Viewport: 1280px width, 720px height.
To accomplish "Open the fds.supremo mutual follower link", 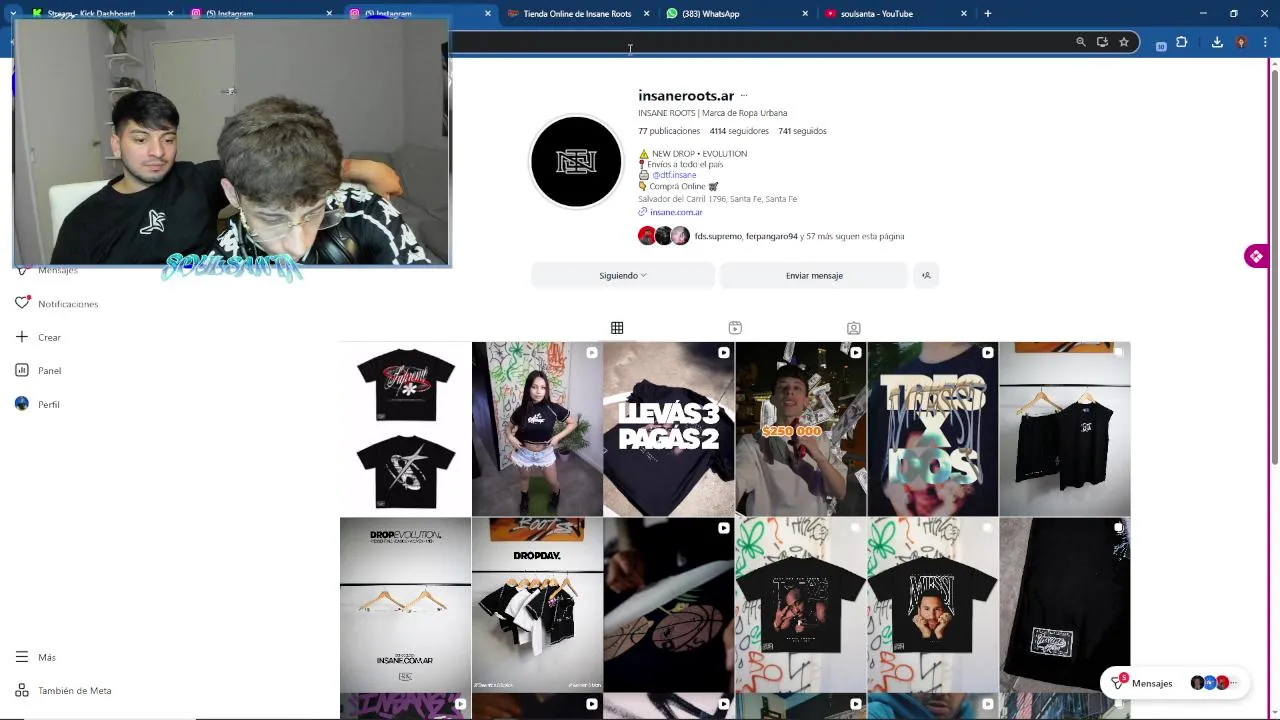I will click(x=718, y=236).
